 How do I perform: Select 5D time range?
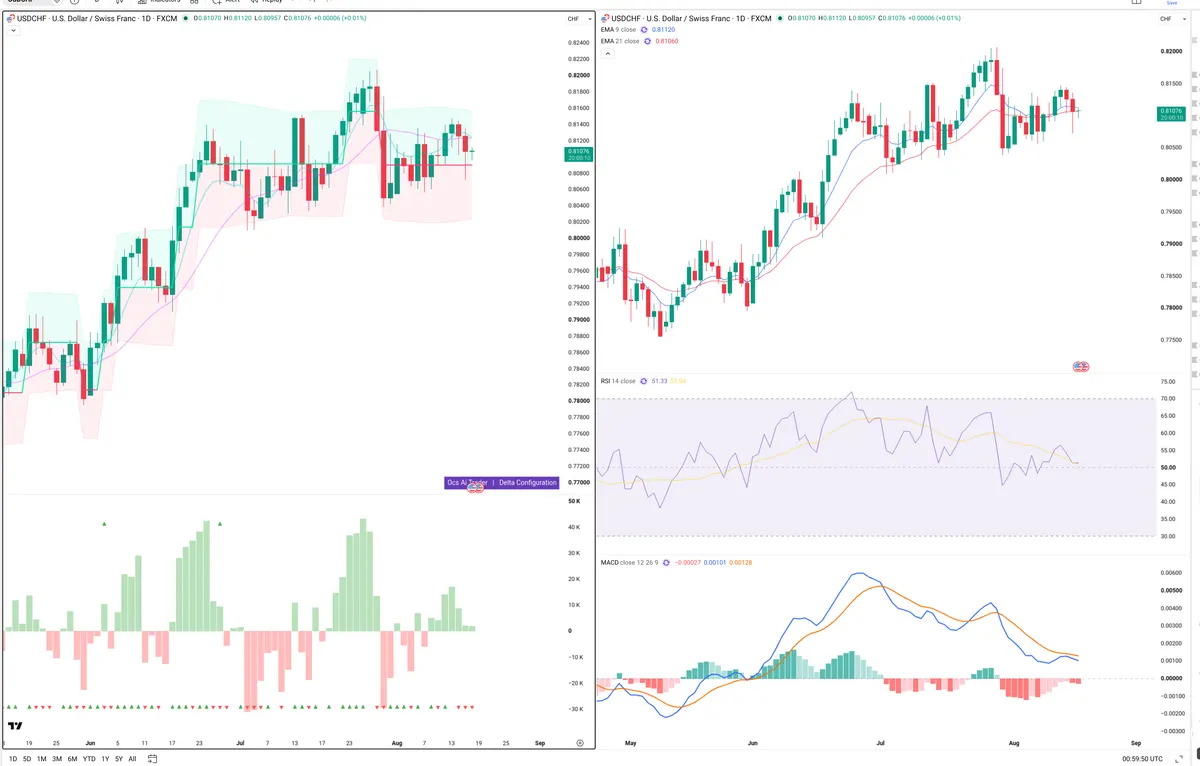[27, 759]
